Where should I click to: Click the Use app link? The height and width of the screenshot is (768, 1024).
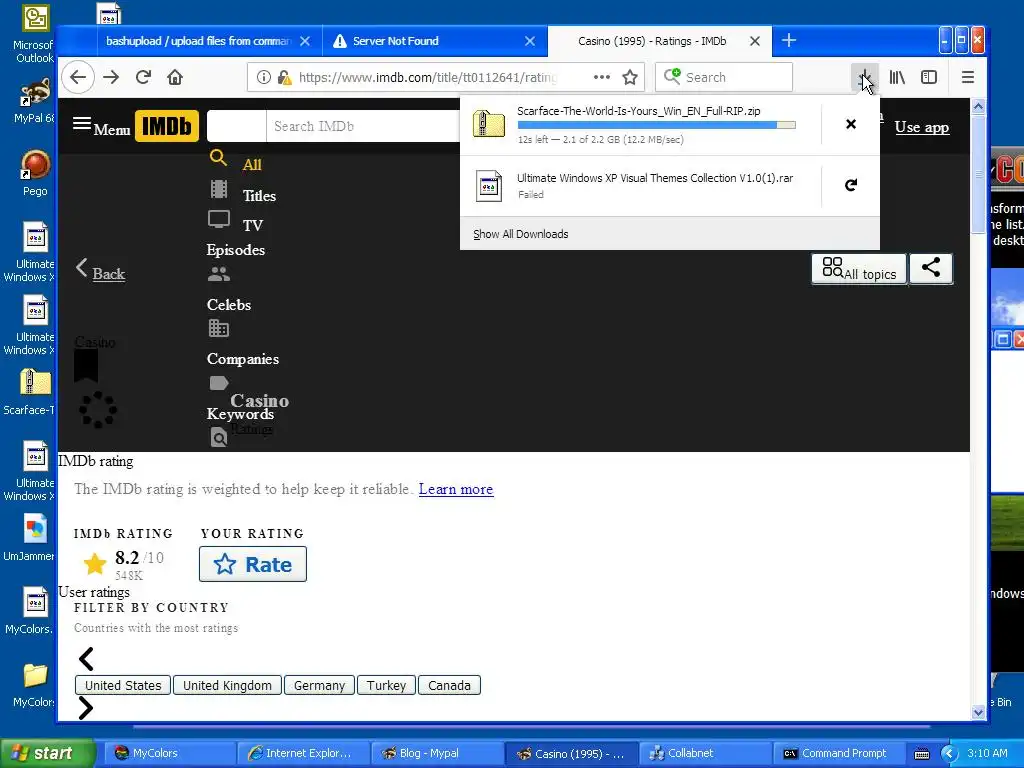point(921,127)
